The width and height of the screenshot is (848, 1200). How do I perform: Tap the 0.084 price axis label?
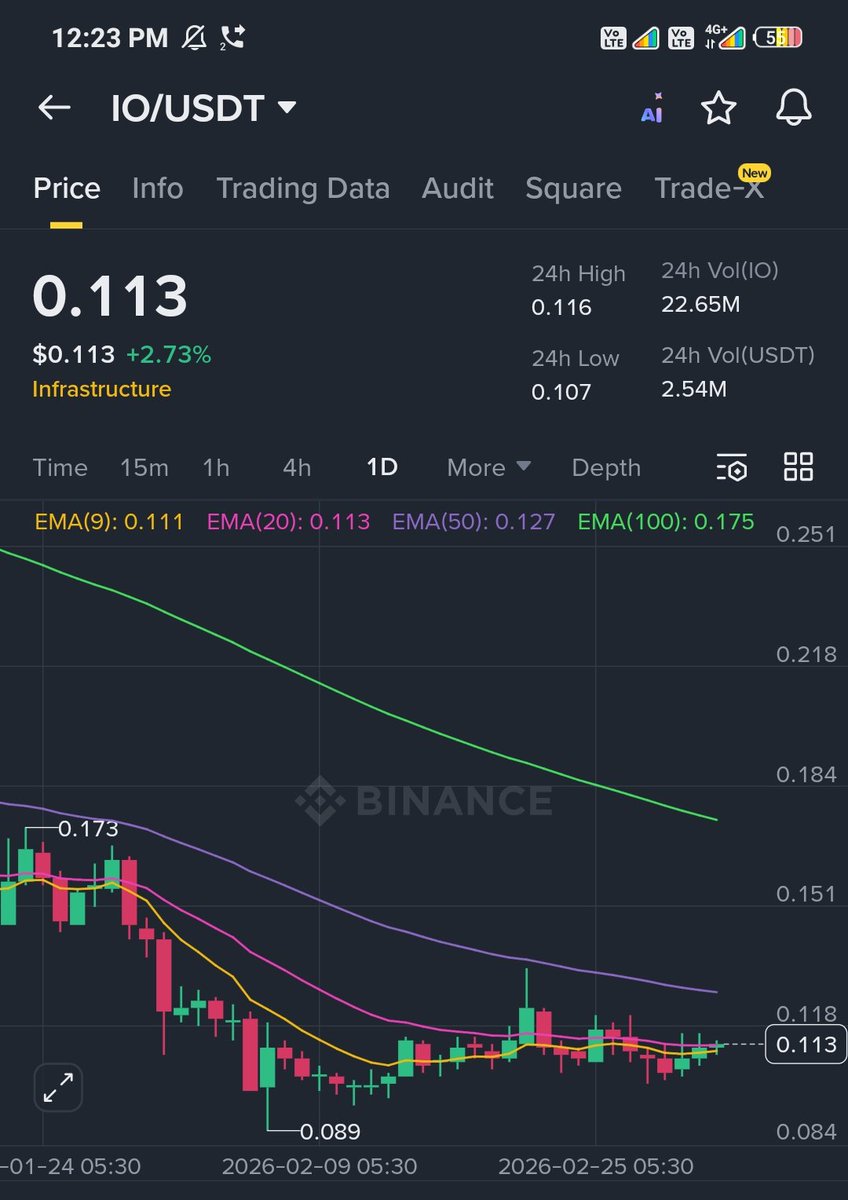pyautogui.click(x=806, y=1132)
